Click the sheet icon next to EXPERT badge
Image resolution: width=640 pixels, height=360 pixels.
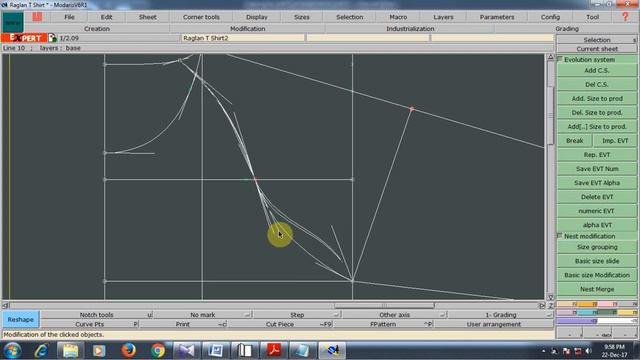(x=52, y=38)
